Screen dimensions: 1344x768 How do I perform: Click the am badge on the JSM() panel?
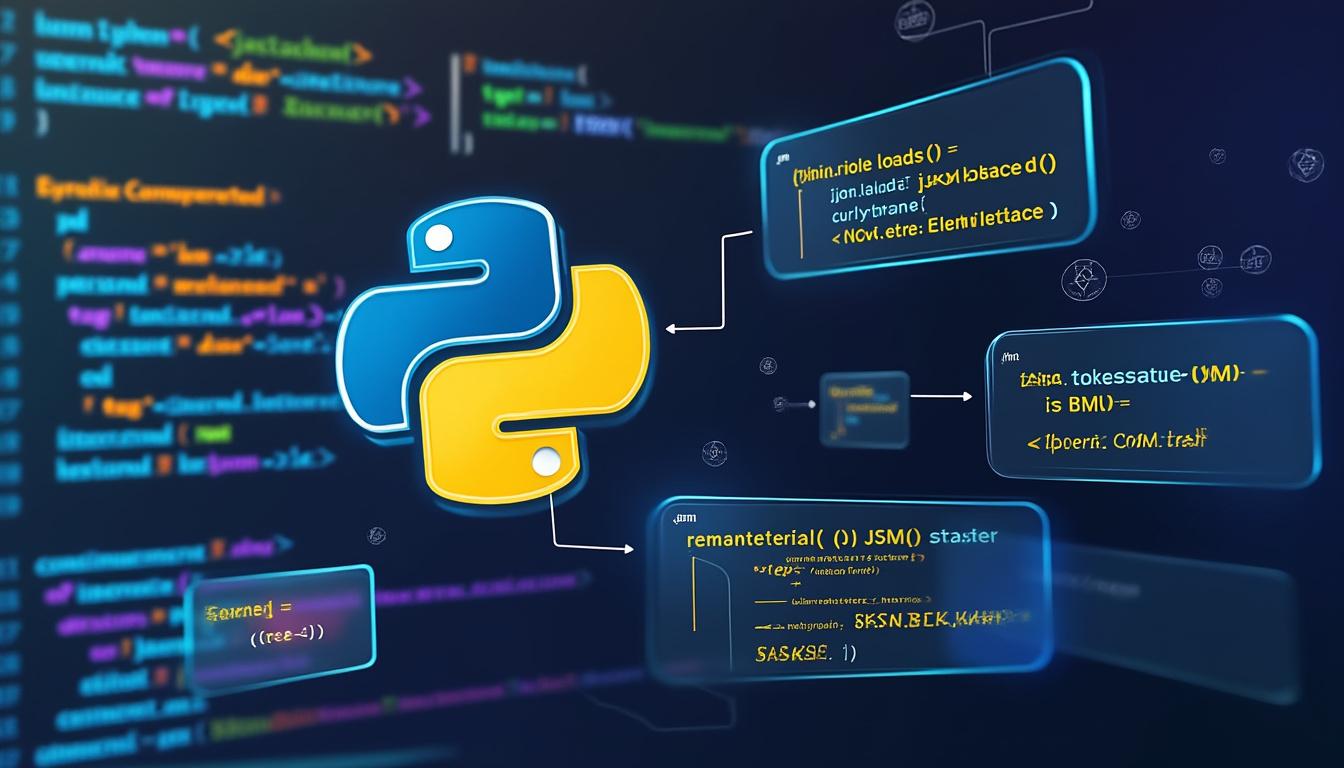[684, 517]
